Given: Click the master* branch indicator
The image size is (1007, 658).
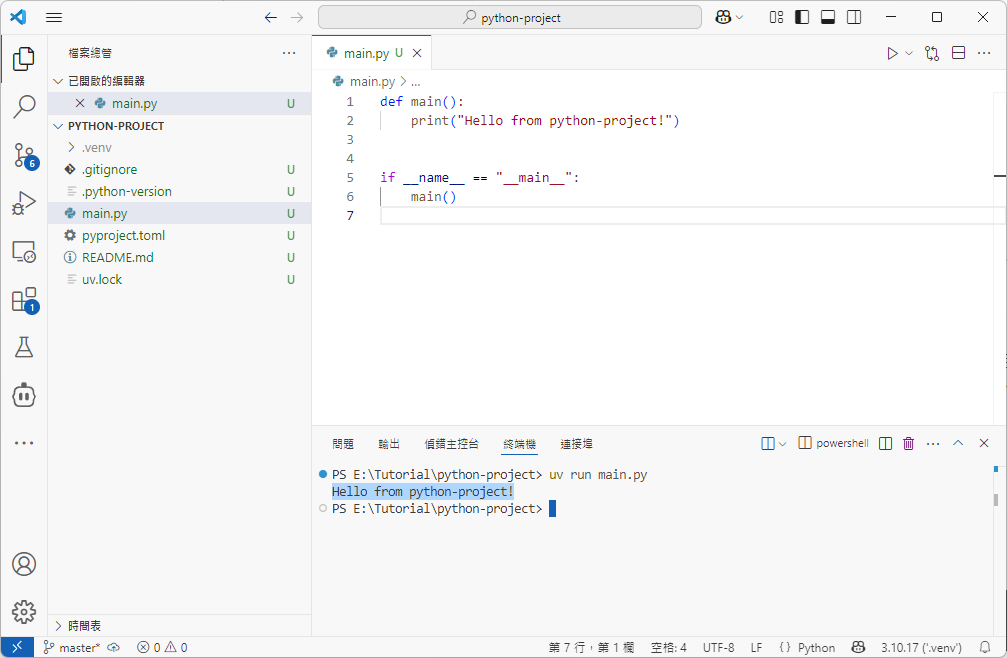Looking at the screenshot, I should [70, 647].
